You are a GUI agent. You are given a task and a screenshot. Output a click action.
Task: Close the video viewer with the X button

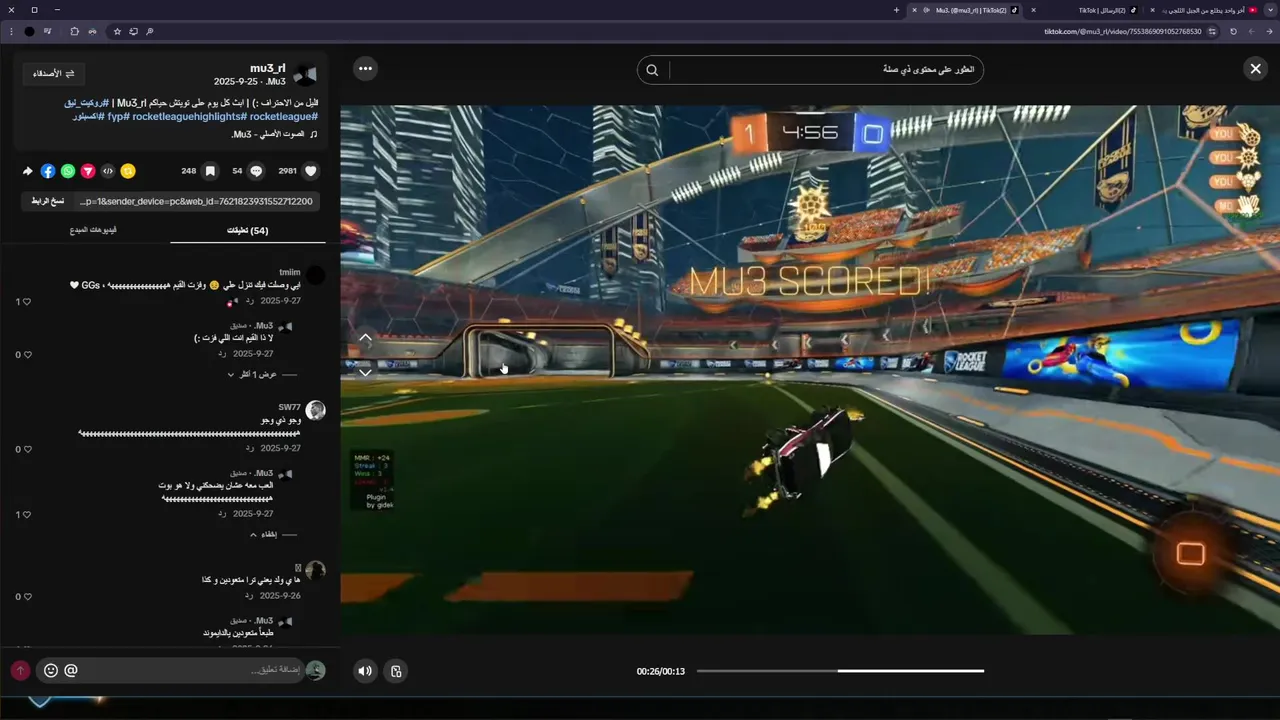[x=1255, y=69]
